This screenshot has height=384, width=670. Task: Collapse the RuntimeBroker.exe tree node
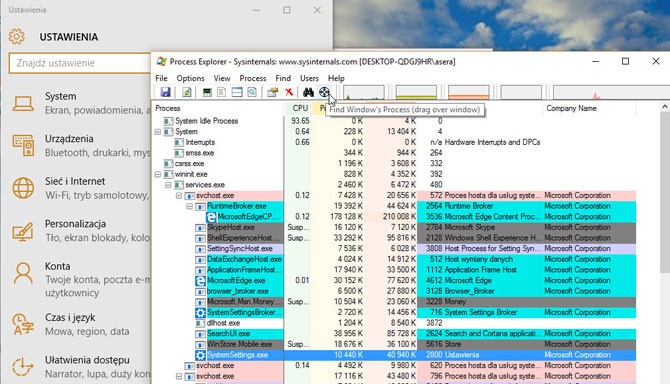(x=190, y=206)
